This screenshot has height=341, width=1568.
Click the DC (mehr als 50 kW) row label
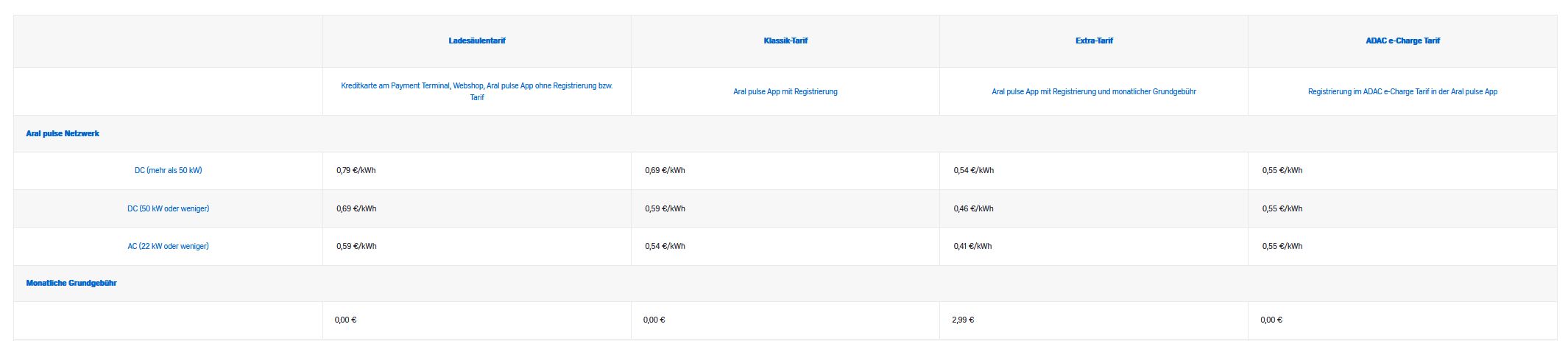[168, 171]
